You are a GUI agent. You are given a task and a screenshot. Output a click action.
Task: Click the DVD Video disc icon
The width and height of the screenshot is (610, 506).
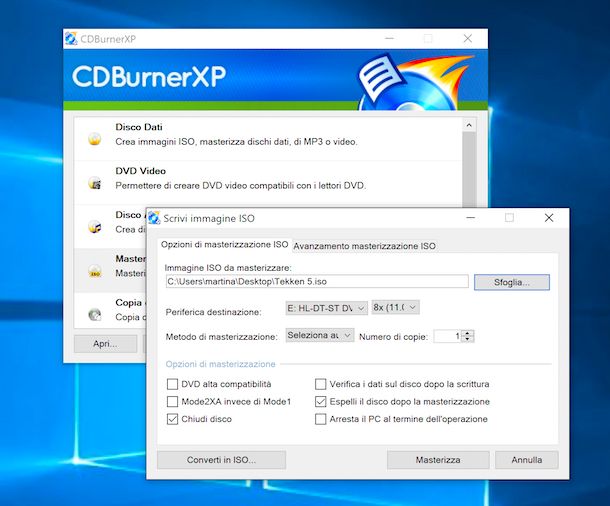click(95, 182)
